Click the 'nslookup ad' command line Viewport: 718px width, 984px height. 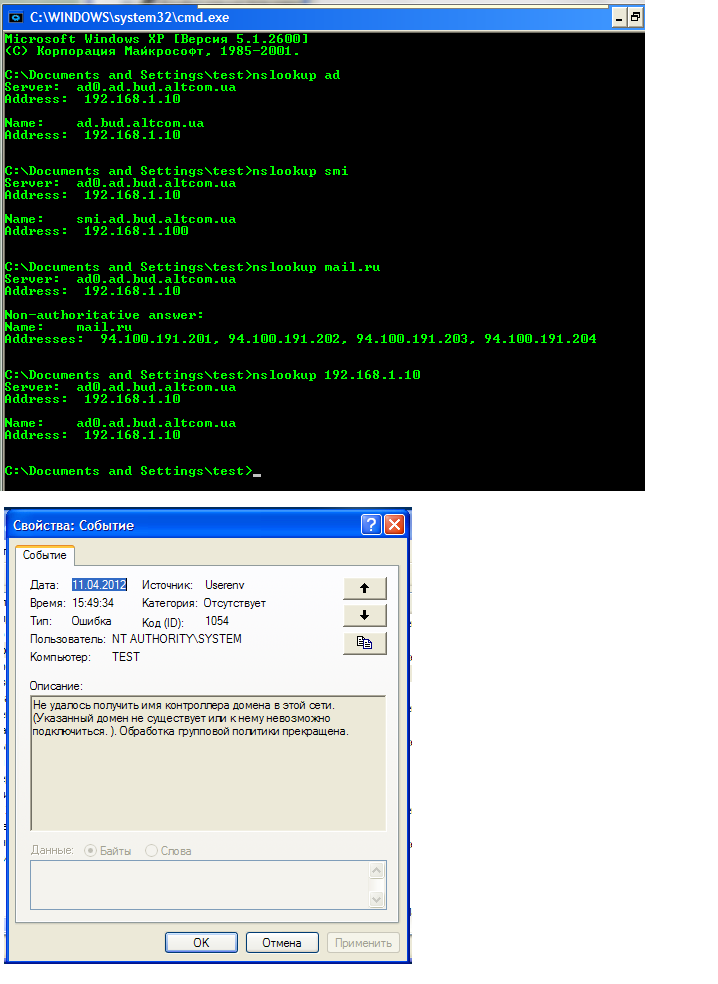point(172,75)
